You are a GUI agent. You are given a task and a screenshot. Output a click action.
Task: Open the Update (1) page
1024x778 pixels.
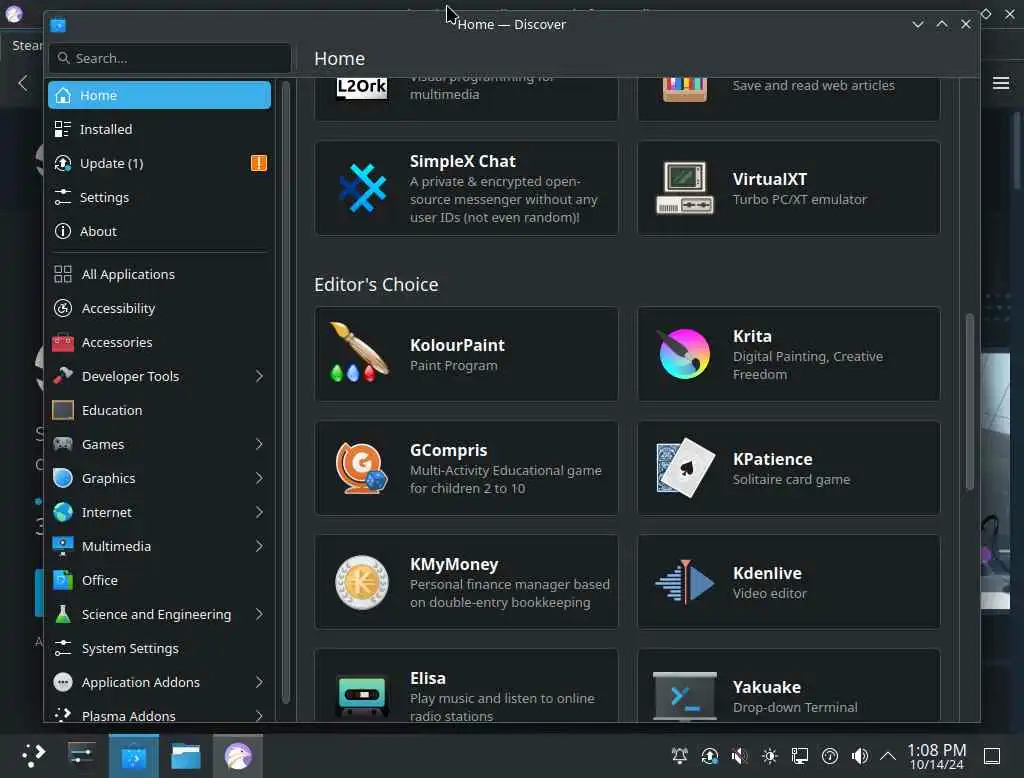point(159,163)
